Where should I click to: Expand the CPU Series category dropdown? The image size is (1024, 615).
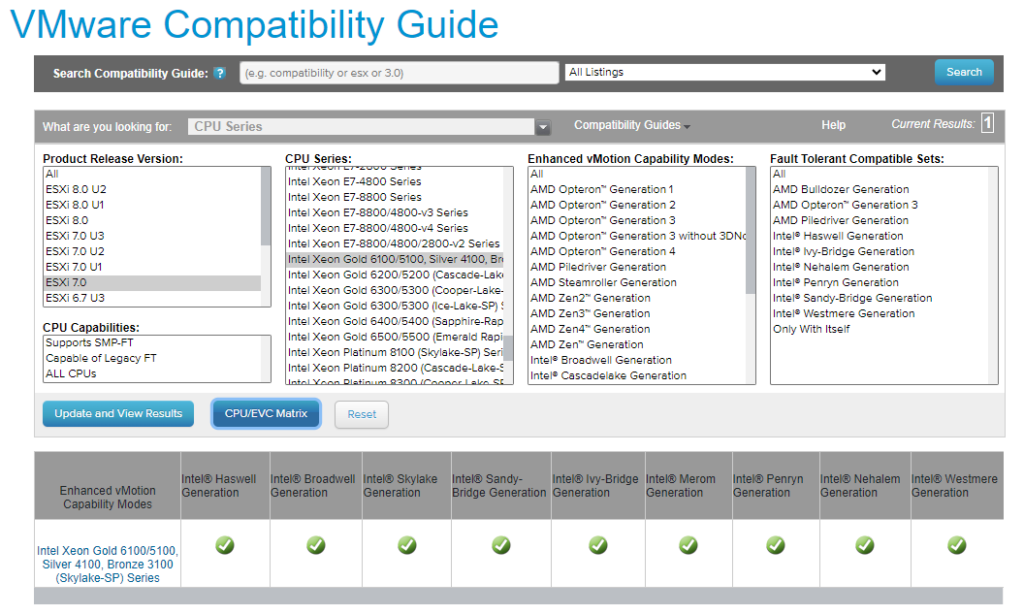point(543,127)
